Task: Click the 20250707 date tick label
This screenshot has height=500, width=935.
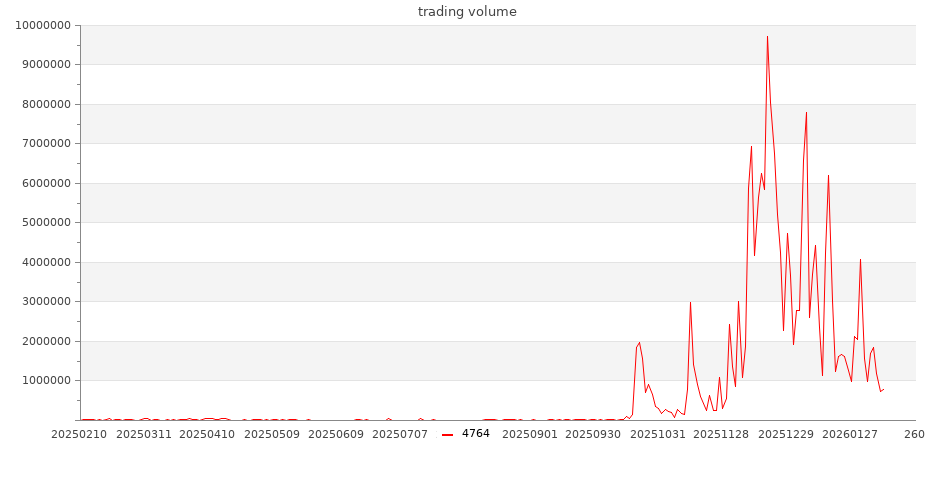Action: [400, 435]
